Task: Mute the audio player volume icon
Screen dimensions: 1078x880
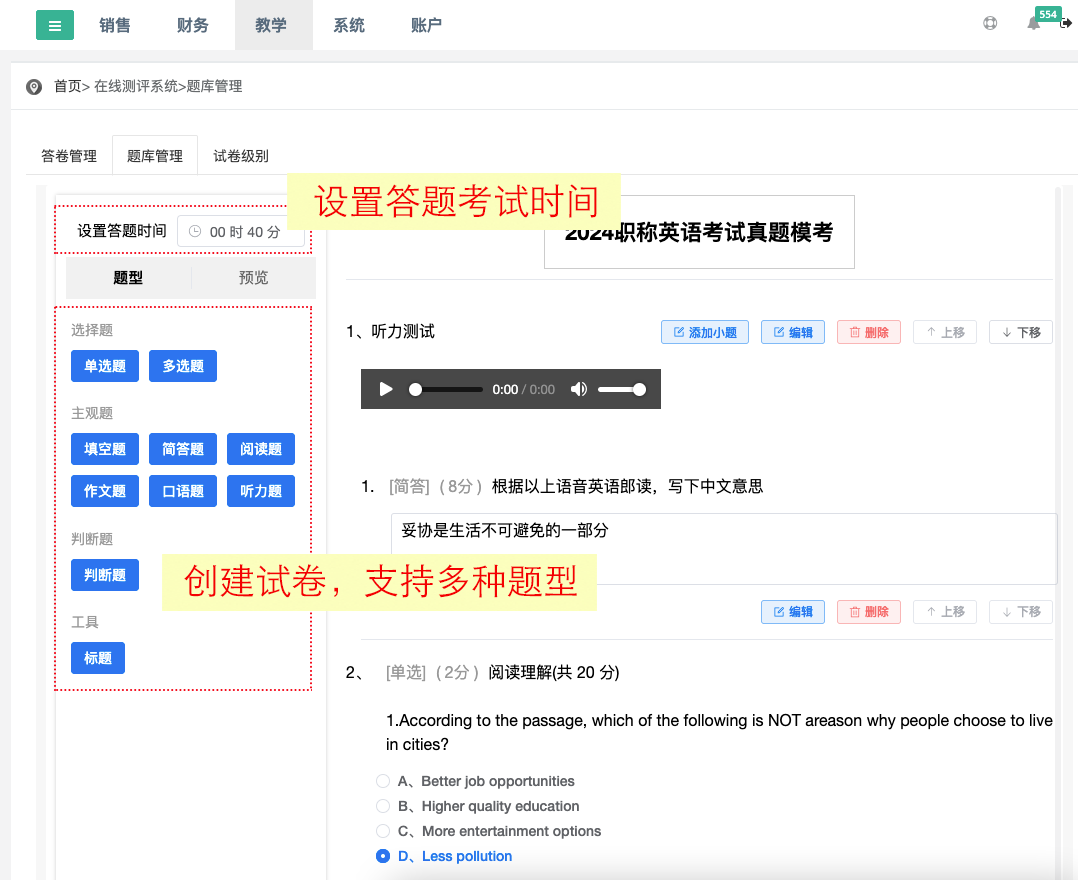Action: click(x=578, y=389)
